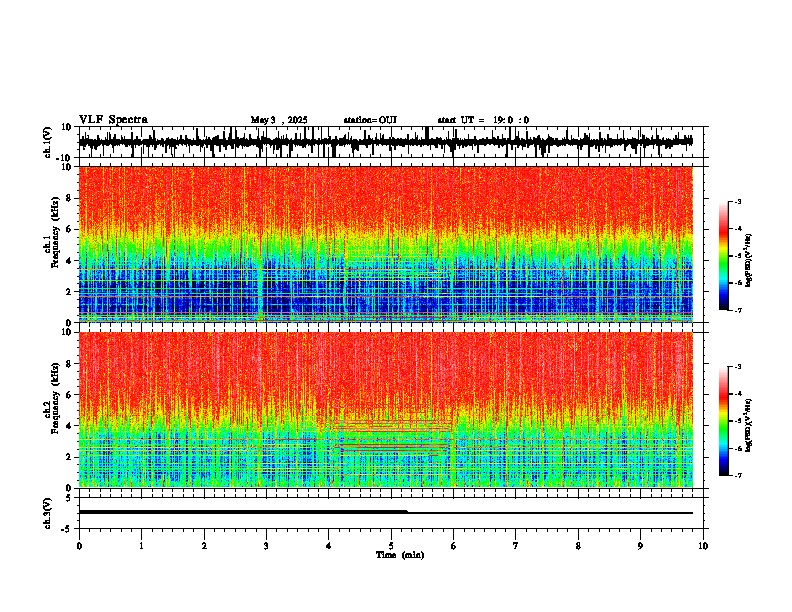Click the ch.1 spectrogram '2' kHz tick label
Viewport: 792px width, 612px height.
(x=70, y=291)
